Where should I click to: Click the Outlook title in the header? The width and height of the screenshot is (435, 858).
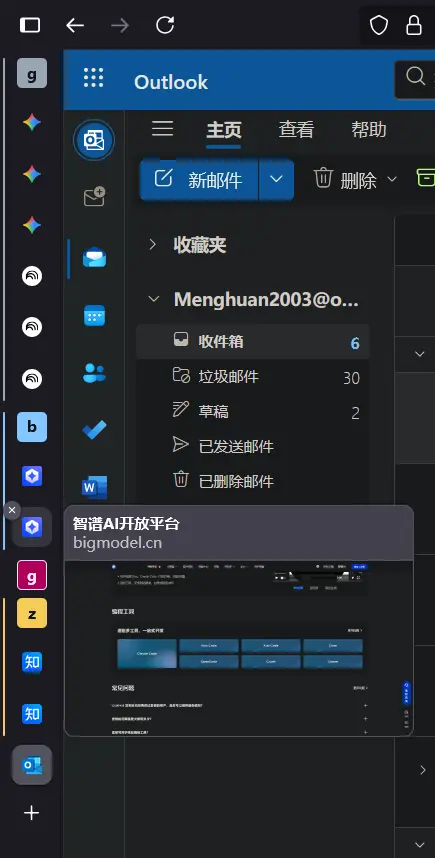tap(171, 82)
